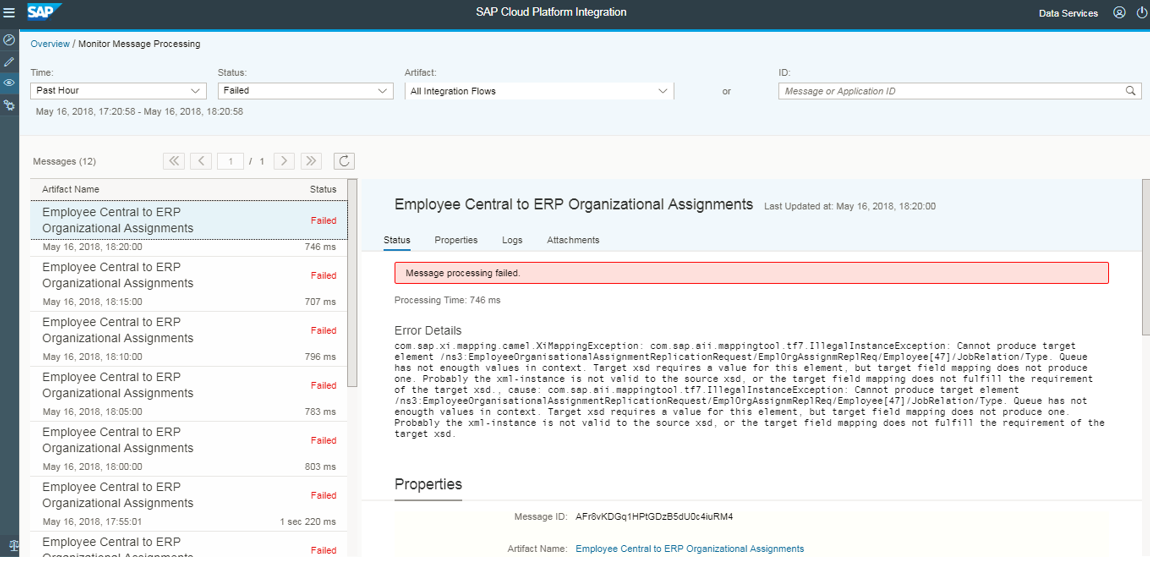
Task: Open the Discover compass icon in sidebar
Action: [10, 40]
